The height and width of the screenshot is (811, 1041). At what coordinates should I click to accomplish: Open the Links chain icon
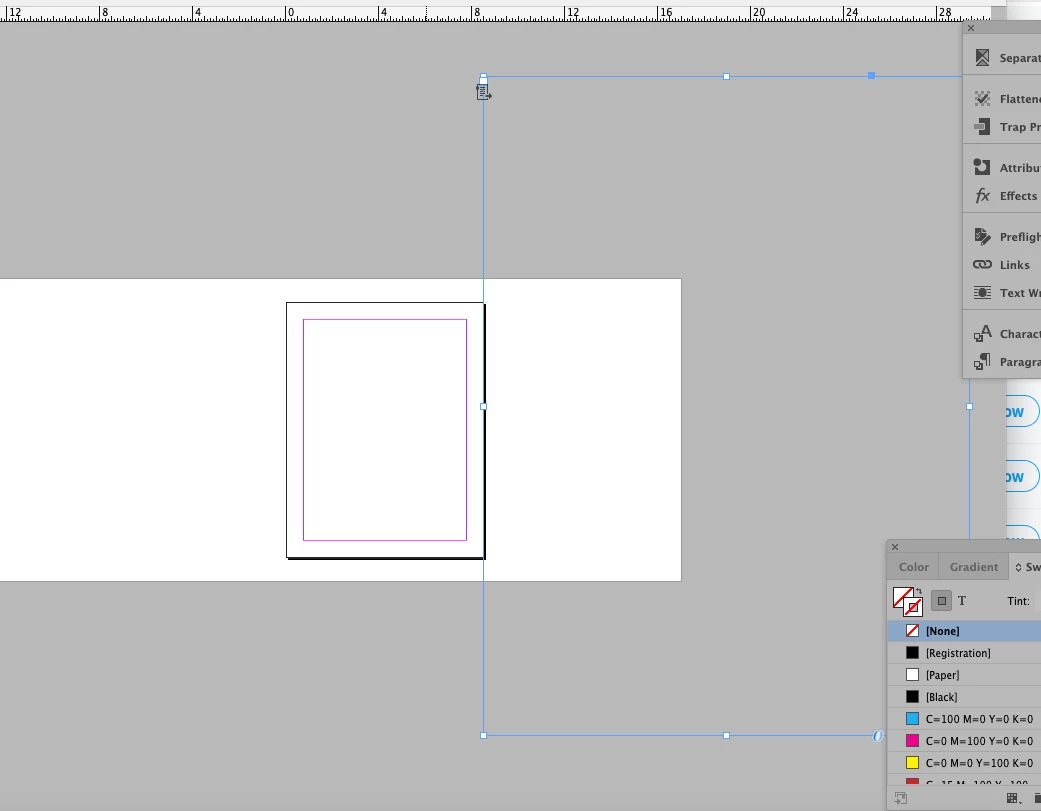(x=982, y=264)
